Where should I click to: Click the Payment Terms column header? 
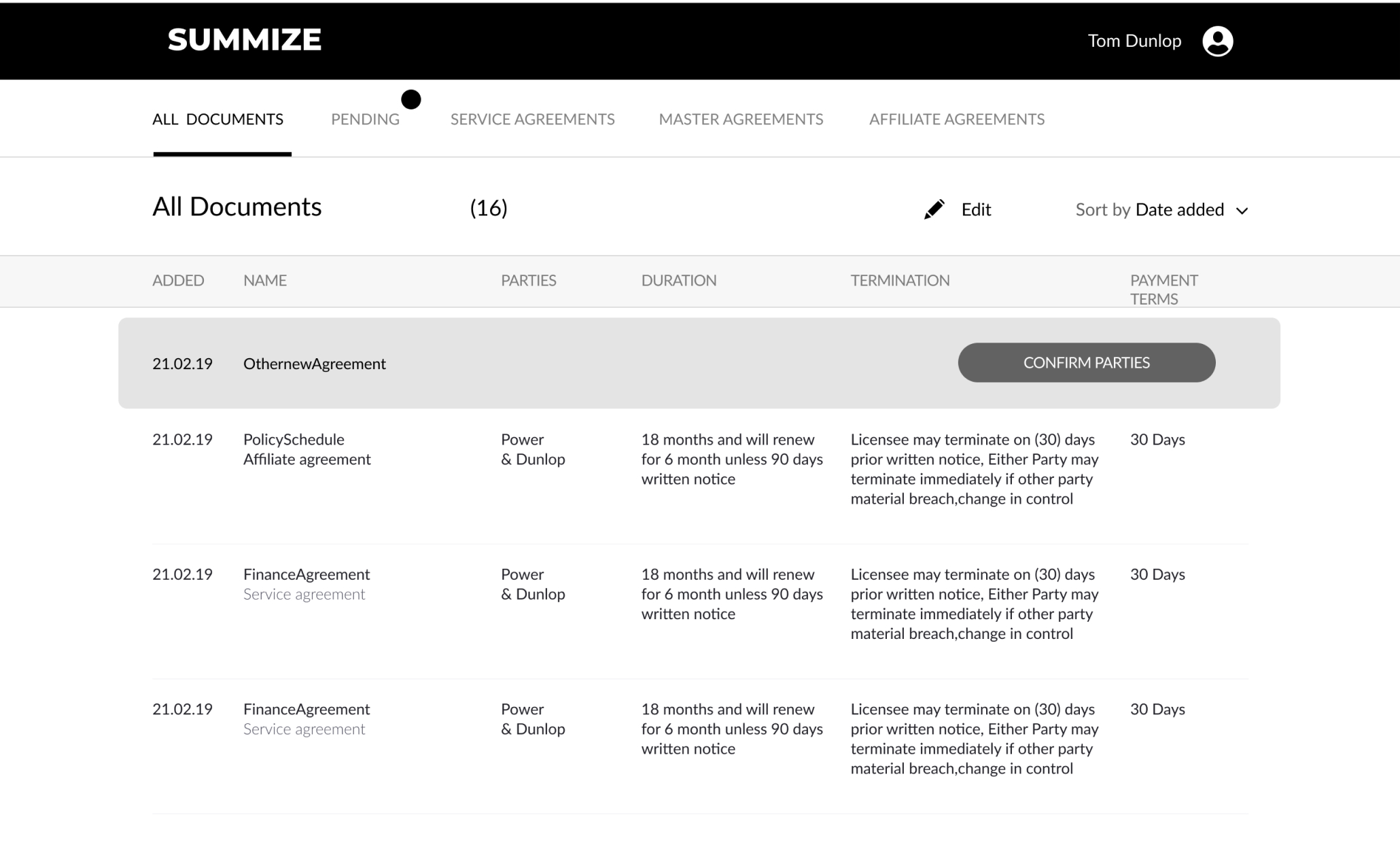coord(1163,290)
